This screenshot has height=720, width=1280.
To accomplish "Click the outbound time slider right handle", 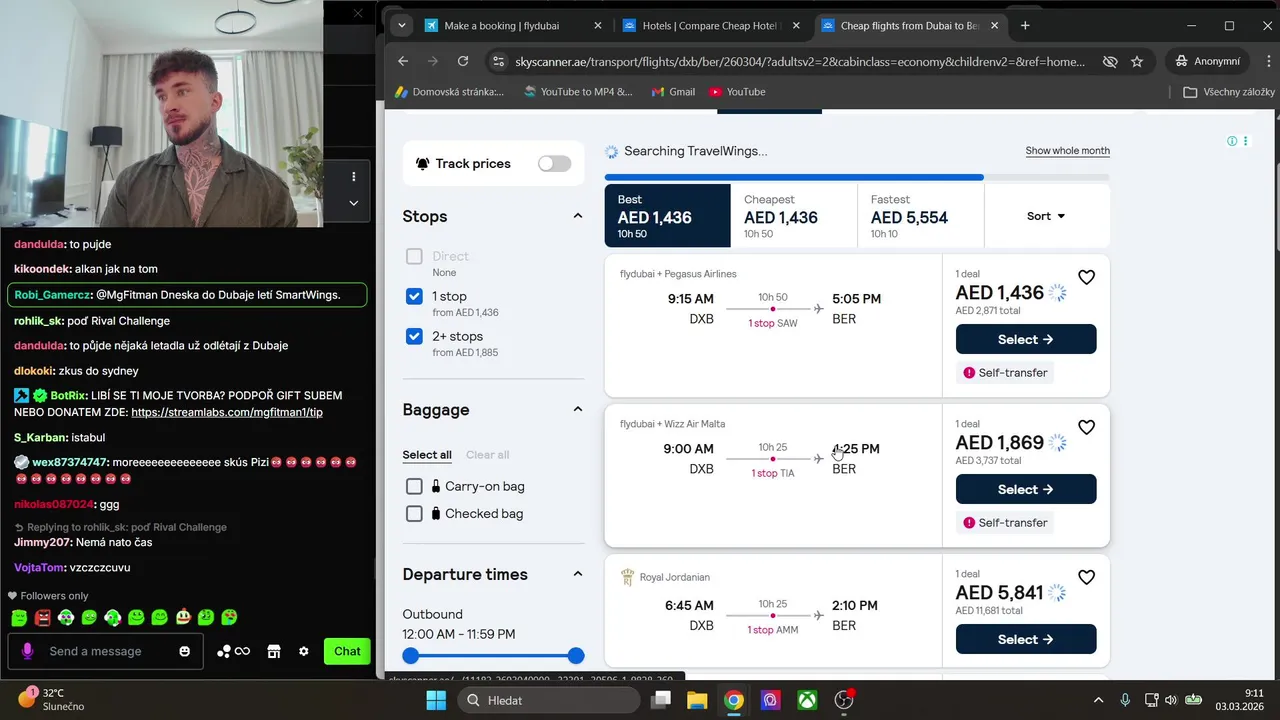I will [575, 656].
